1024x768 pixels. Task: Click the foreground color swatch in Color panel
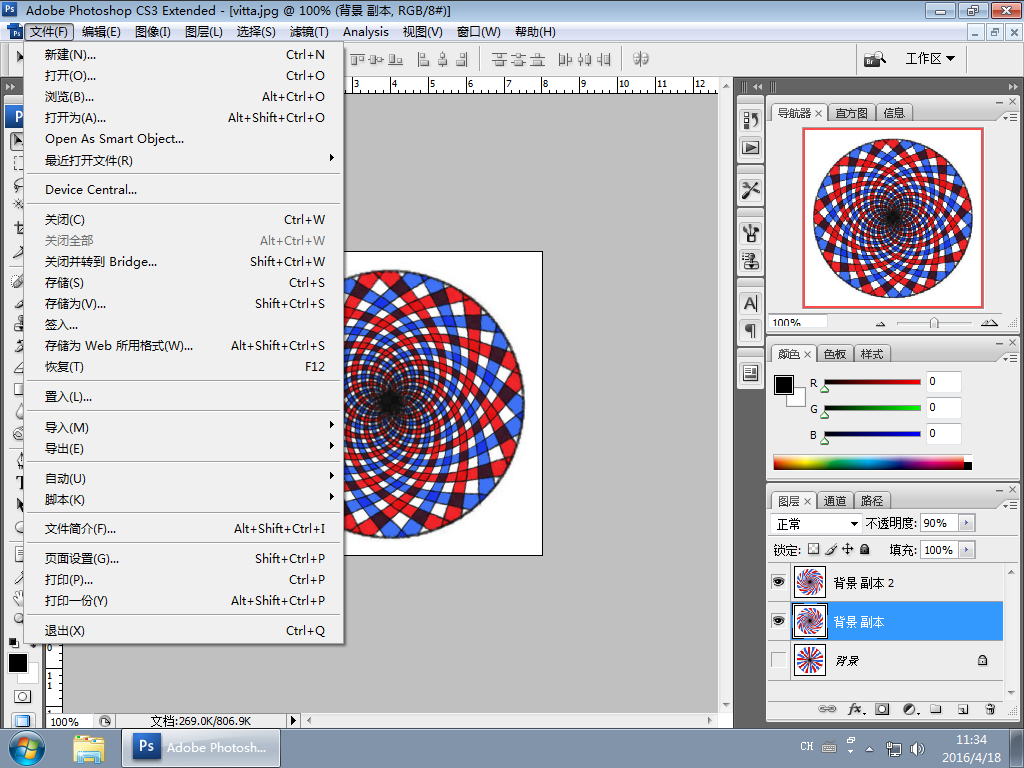784,385
